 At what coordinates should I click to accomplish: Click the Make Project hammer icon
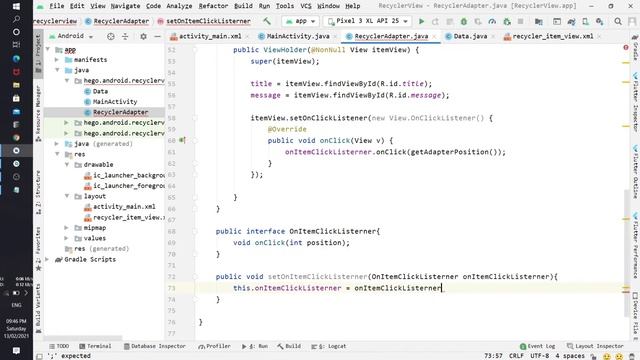point(267,21)
